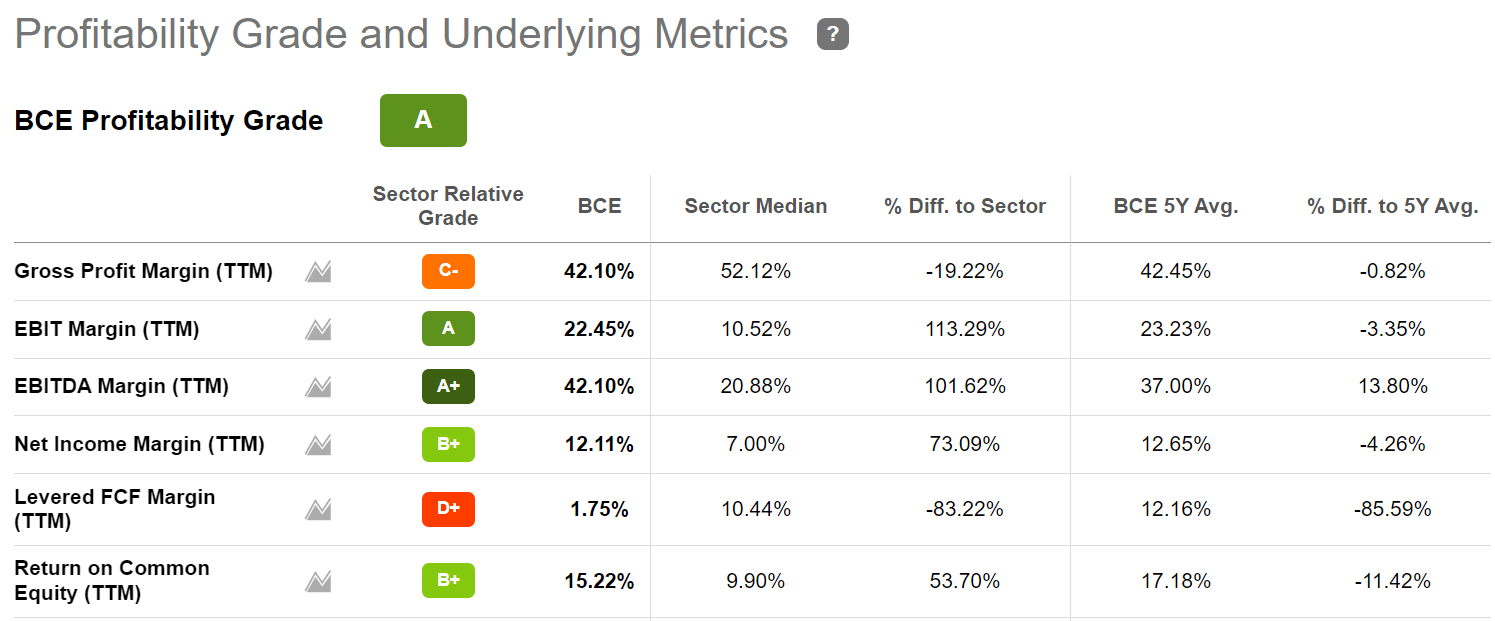
Task: Open the EBITDA Margin chart icon
Action: 317,386
